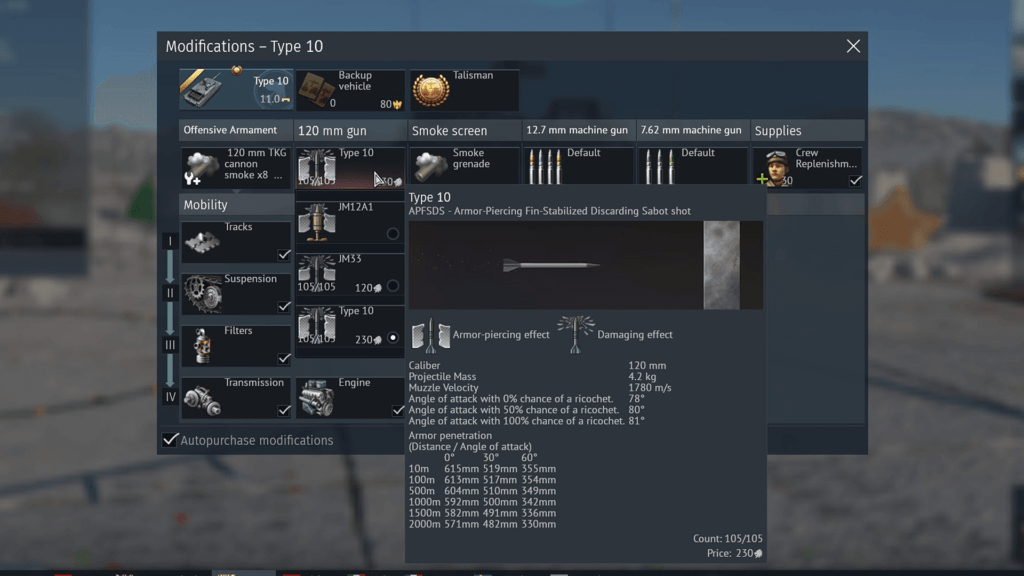The height and width of the screenshot is (576, 1024).
Task: Click the Smoke grenade icon
Action: click(x=431, y=165)
